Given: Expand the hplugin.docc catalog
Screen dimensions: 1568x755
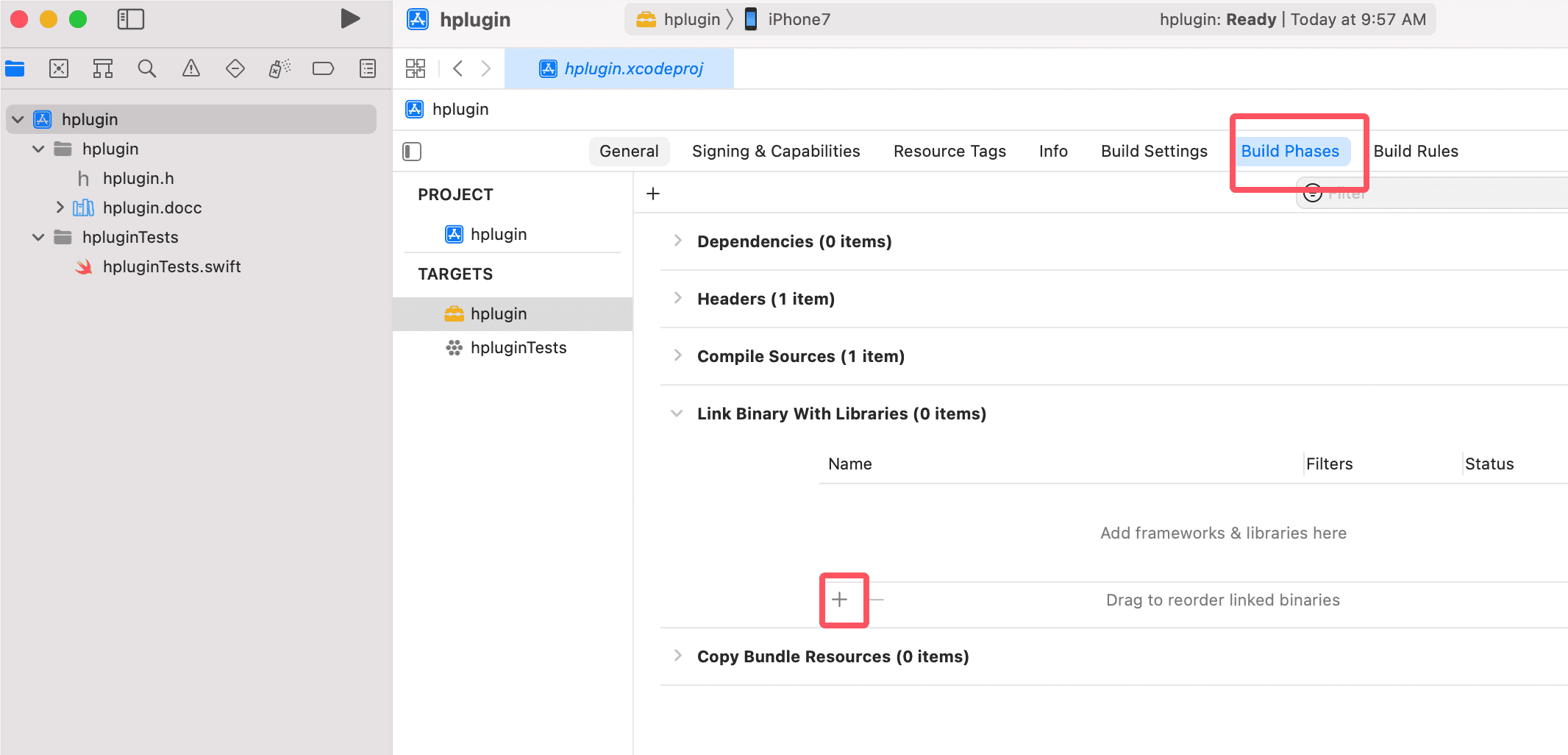Looking at the screenshot, I should [x=60, y=208].
